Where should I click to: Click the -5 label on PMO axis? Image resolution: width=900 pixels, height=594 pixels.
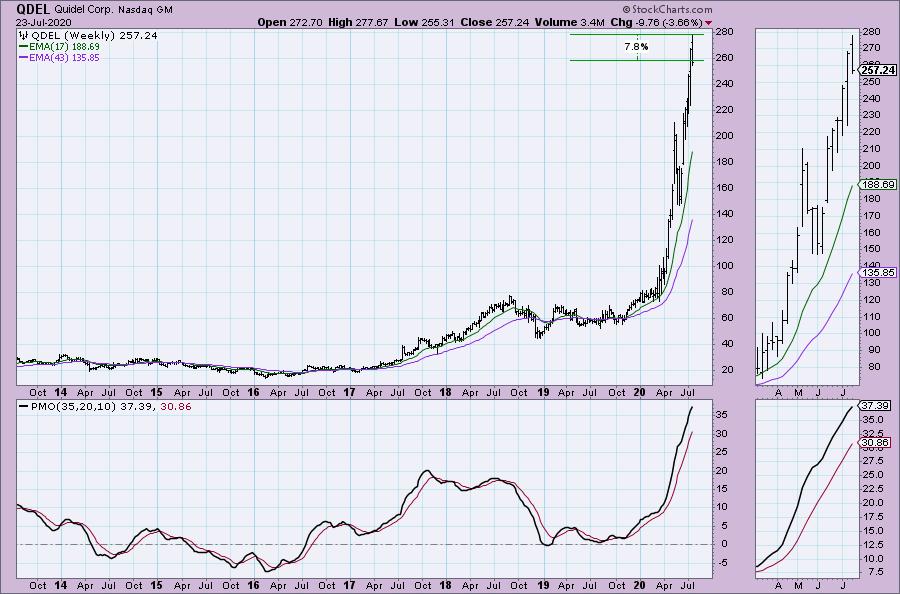coord(722,562)
